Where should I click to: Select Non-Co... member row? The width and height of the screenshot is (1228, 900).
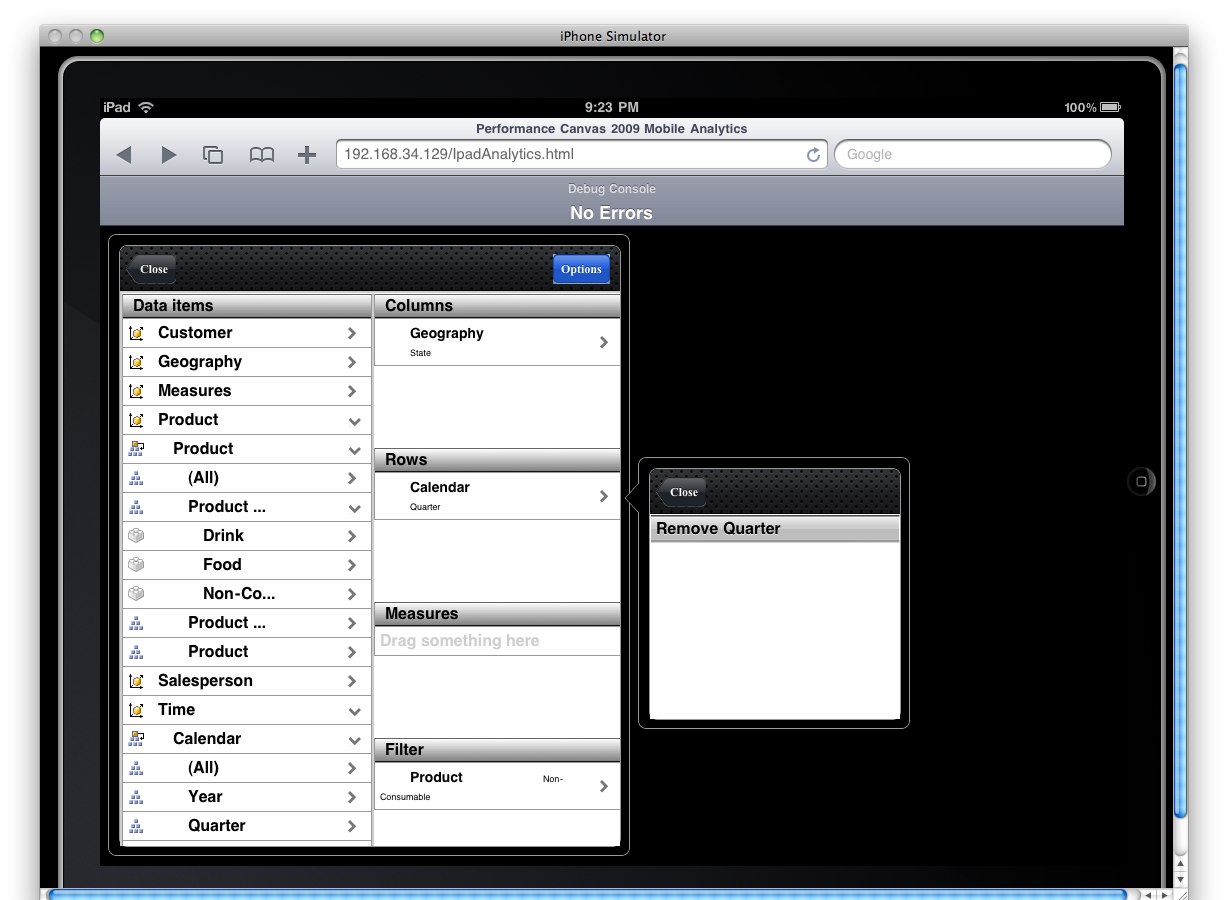[247, 594]
